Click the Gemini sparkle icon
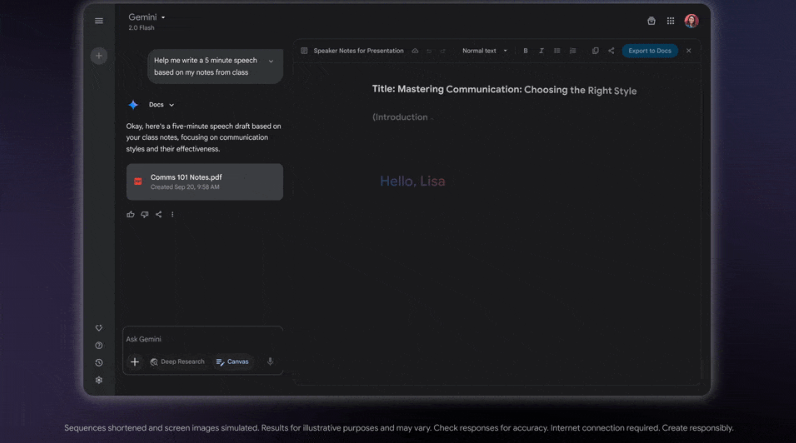The height and width of the screenshot is (443, 796). 133,105
